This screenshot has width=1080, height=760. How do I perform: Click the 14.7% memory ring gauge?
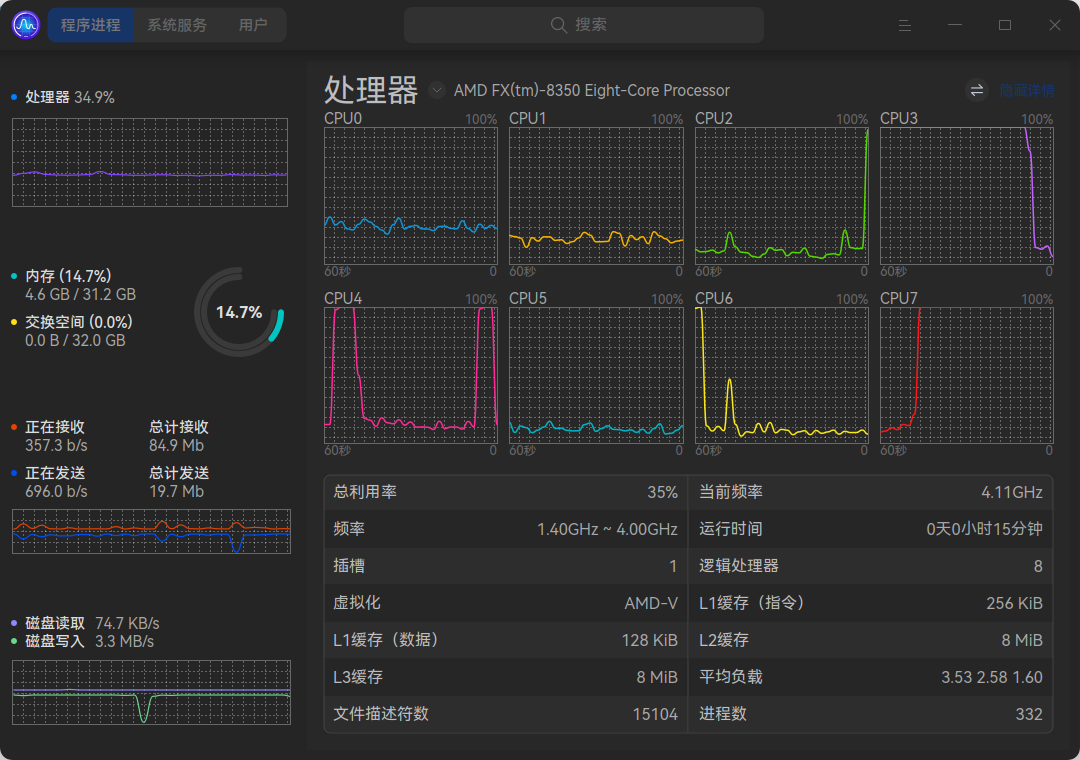pos(239,312)
